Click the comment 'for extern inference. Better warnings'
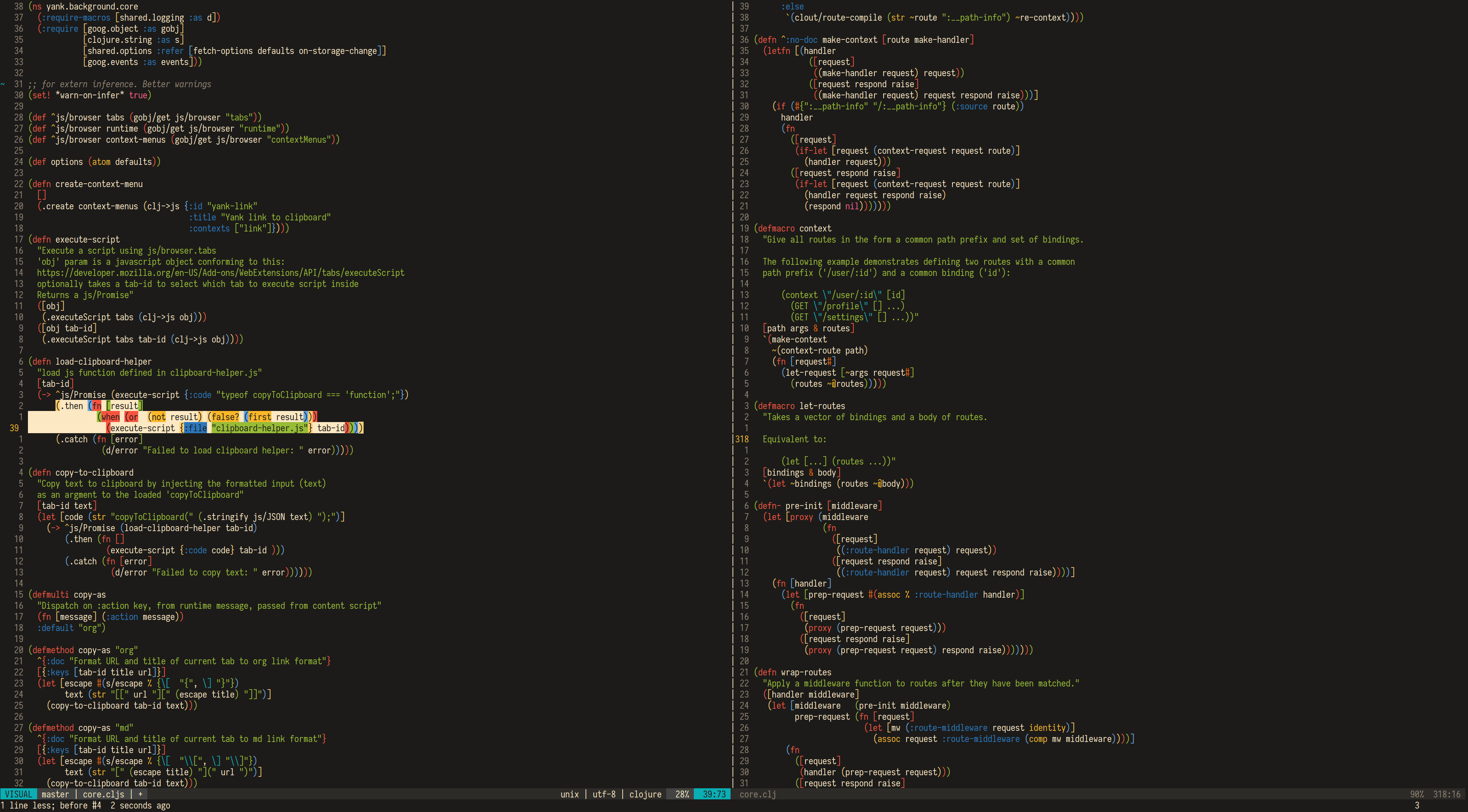The width and height of the screenshot is (1468, 812). pyautogui.click(x=119, y=84)
